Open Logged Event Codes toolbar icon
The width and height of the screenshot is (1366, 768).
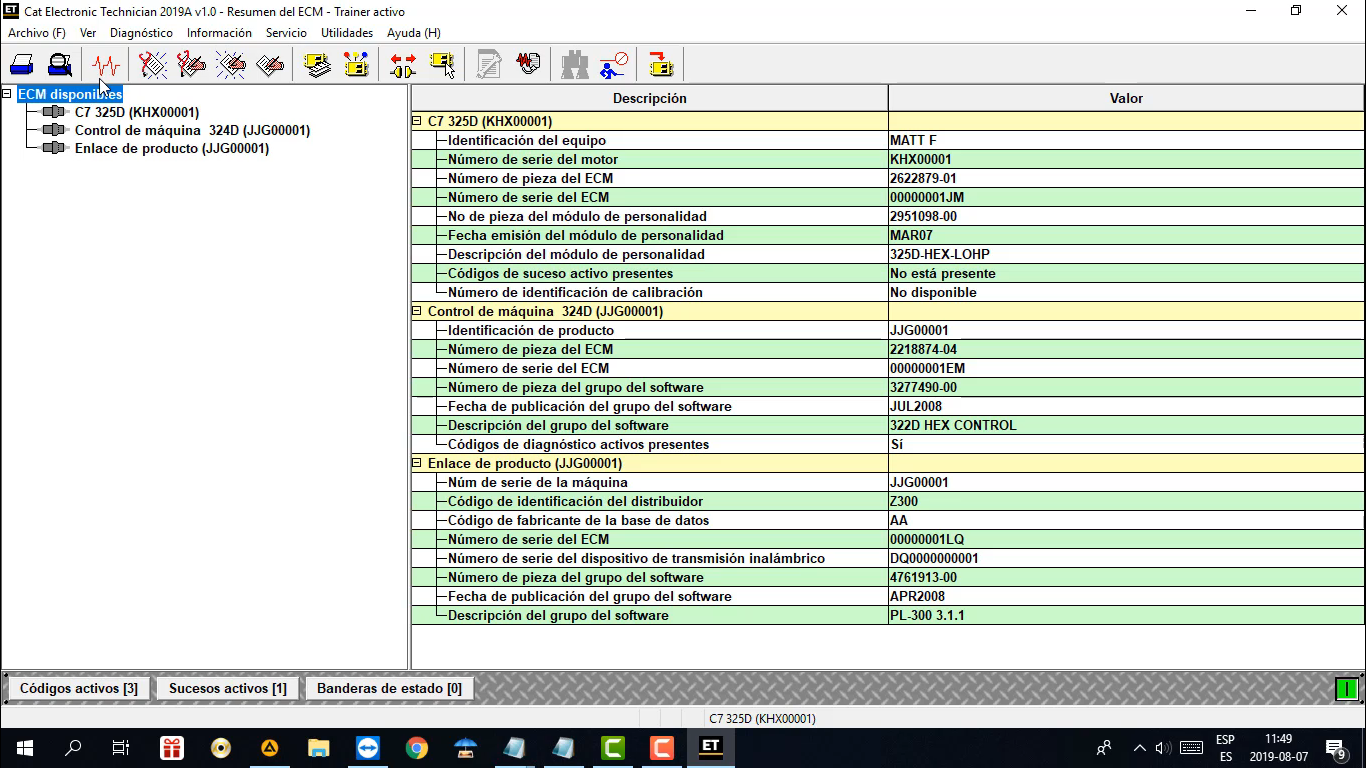270,65
